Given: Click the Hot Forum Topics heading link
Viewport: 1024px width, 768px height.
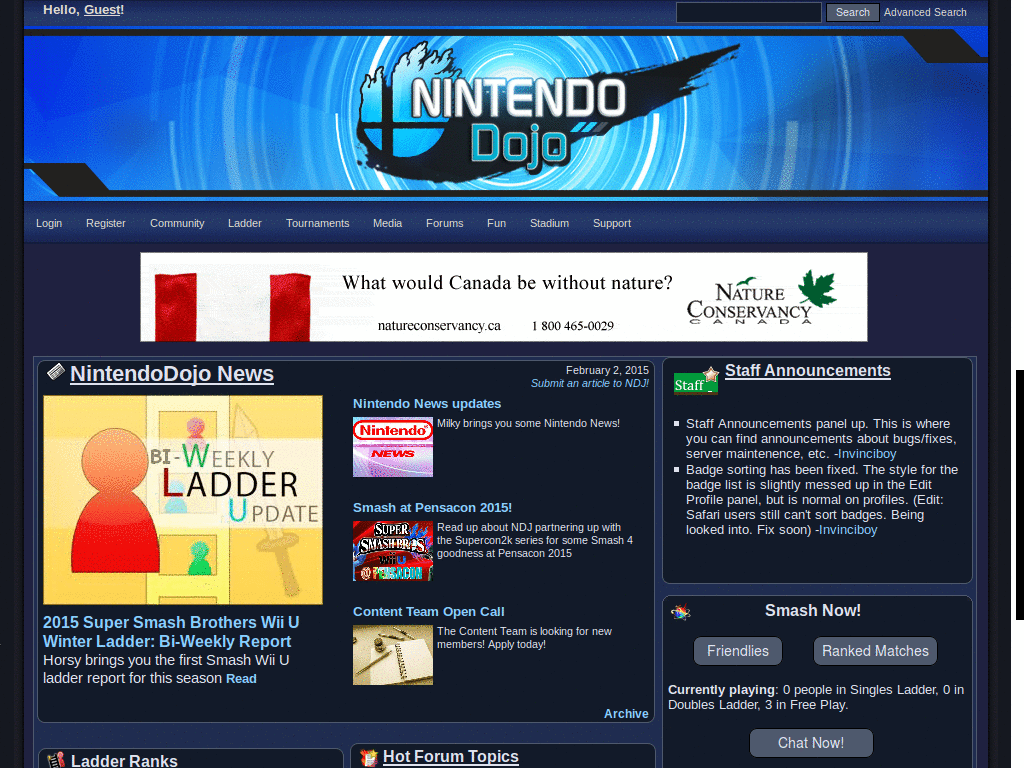Looking at the screenshot, I should (451, 756).
